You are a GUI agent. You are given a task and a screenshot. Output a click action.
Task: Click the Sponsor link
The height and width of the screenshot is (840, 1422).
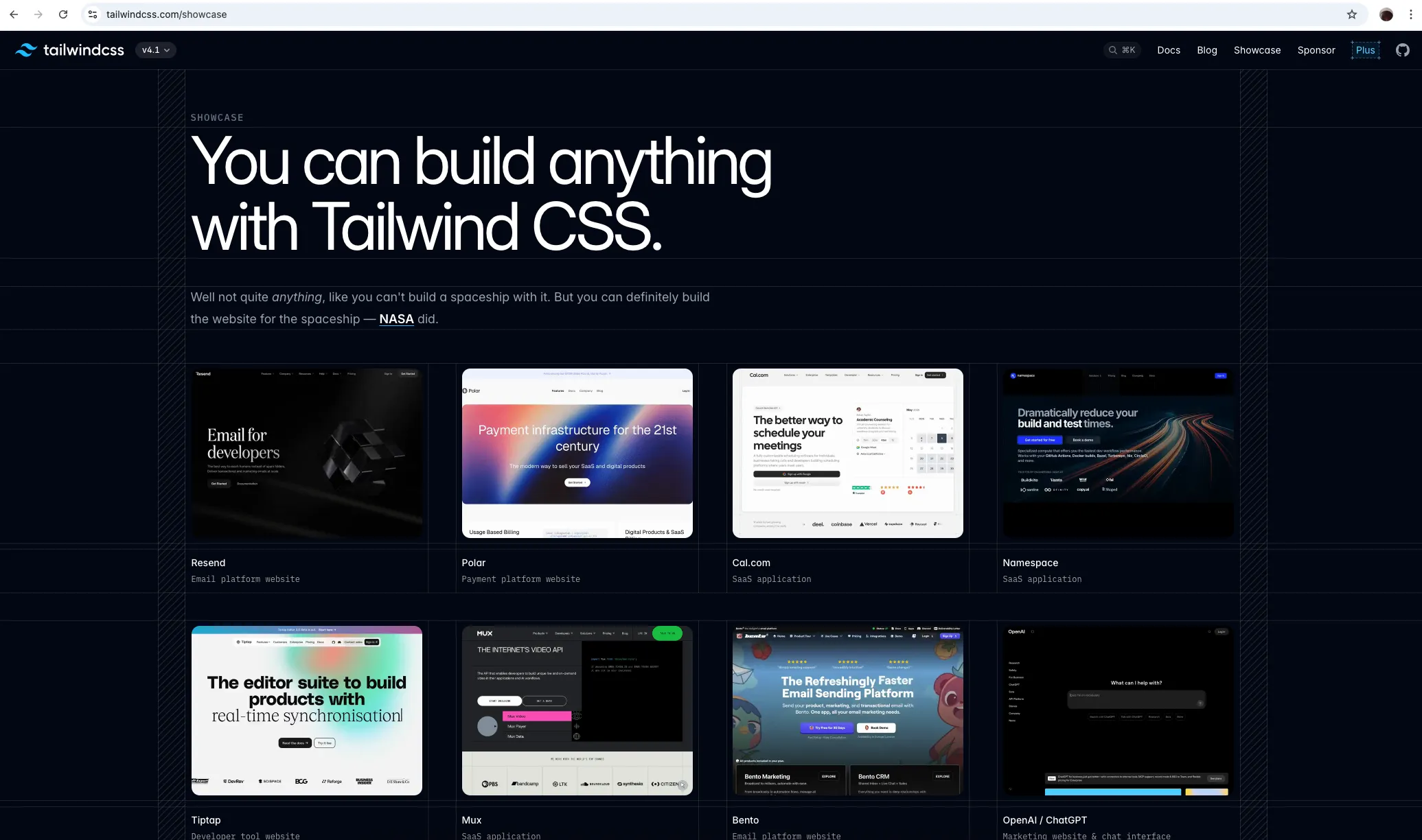[x=1316, y=49]
